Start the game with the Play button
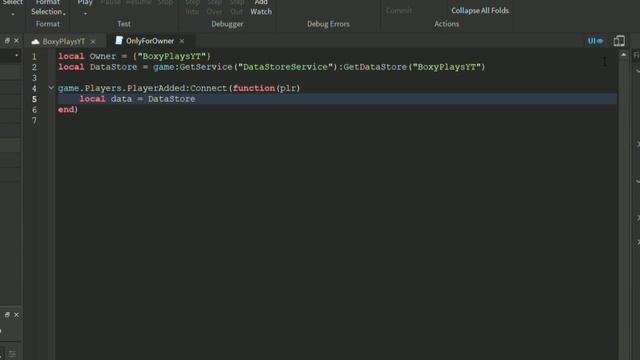The width and height of the screenshot is (640, 360). (x=85, y=2)
